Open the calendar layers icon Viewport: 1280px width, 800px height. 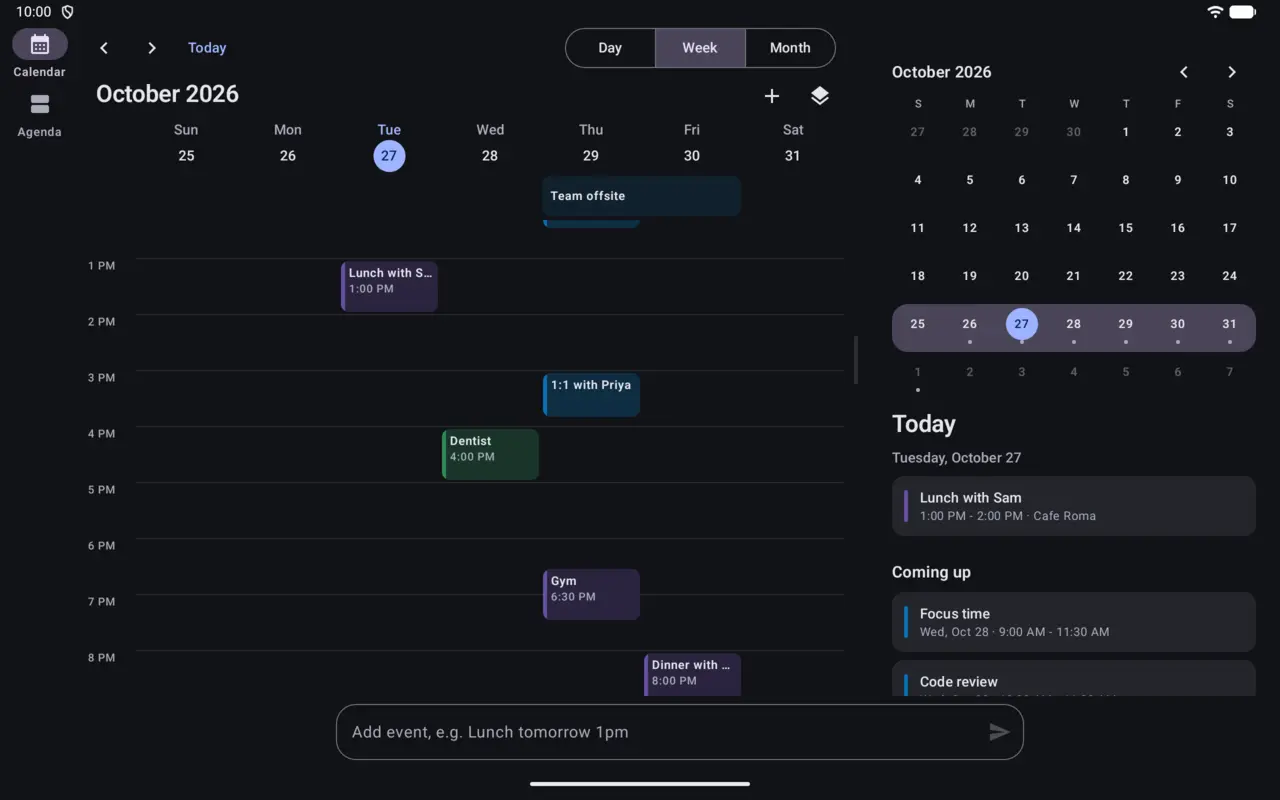(820, 96)
